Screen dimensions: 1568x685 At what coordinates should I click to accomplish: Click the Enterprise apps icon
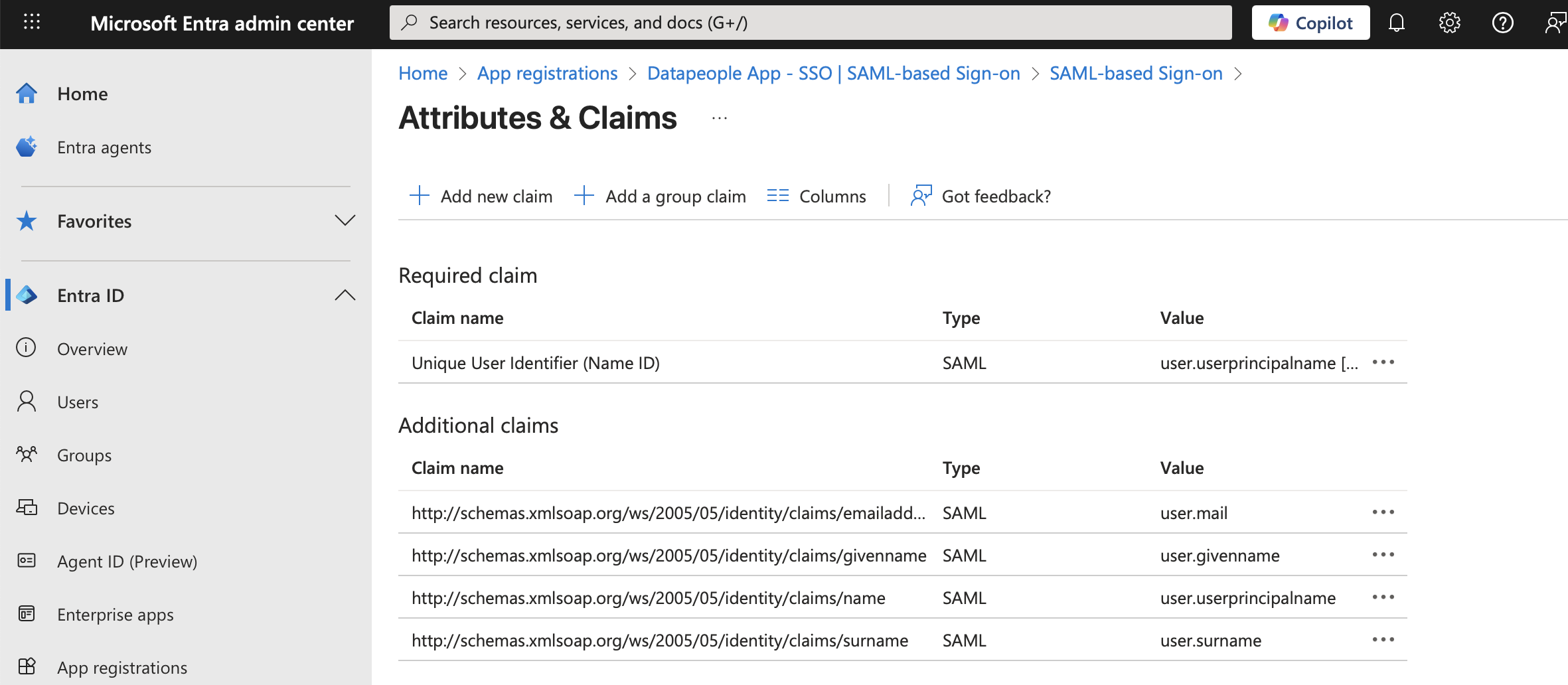pos(27,614)
